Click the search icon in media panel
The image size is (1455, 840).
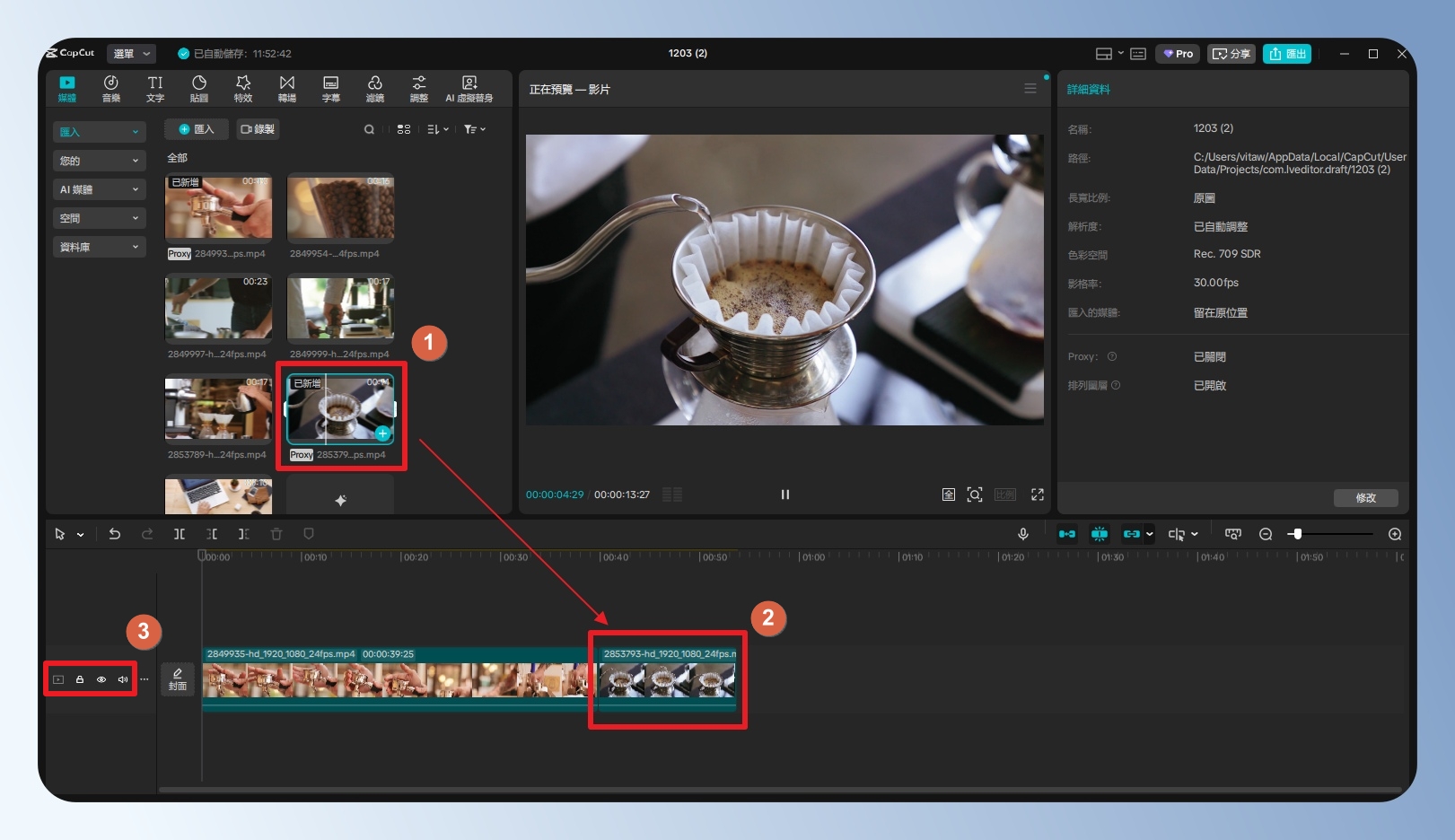[x=369, y=129]
